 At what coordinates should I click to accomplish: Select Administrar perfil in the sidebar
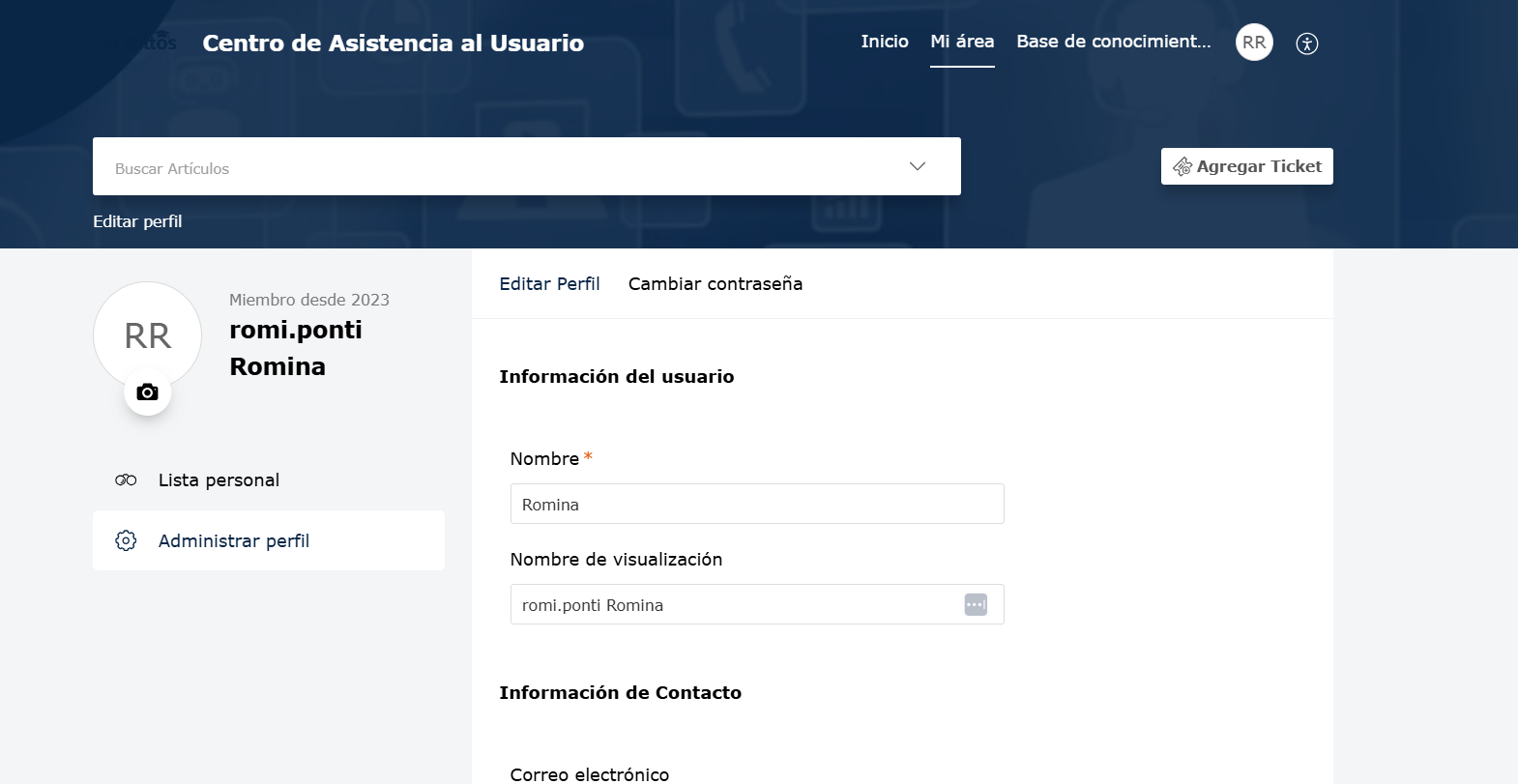tap(269, 540)
